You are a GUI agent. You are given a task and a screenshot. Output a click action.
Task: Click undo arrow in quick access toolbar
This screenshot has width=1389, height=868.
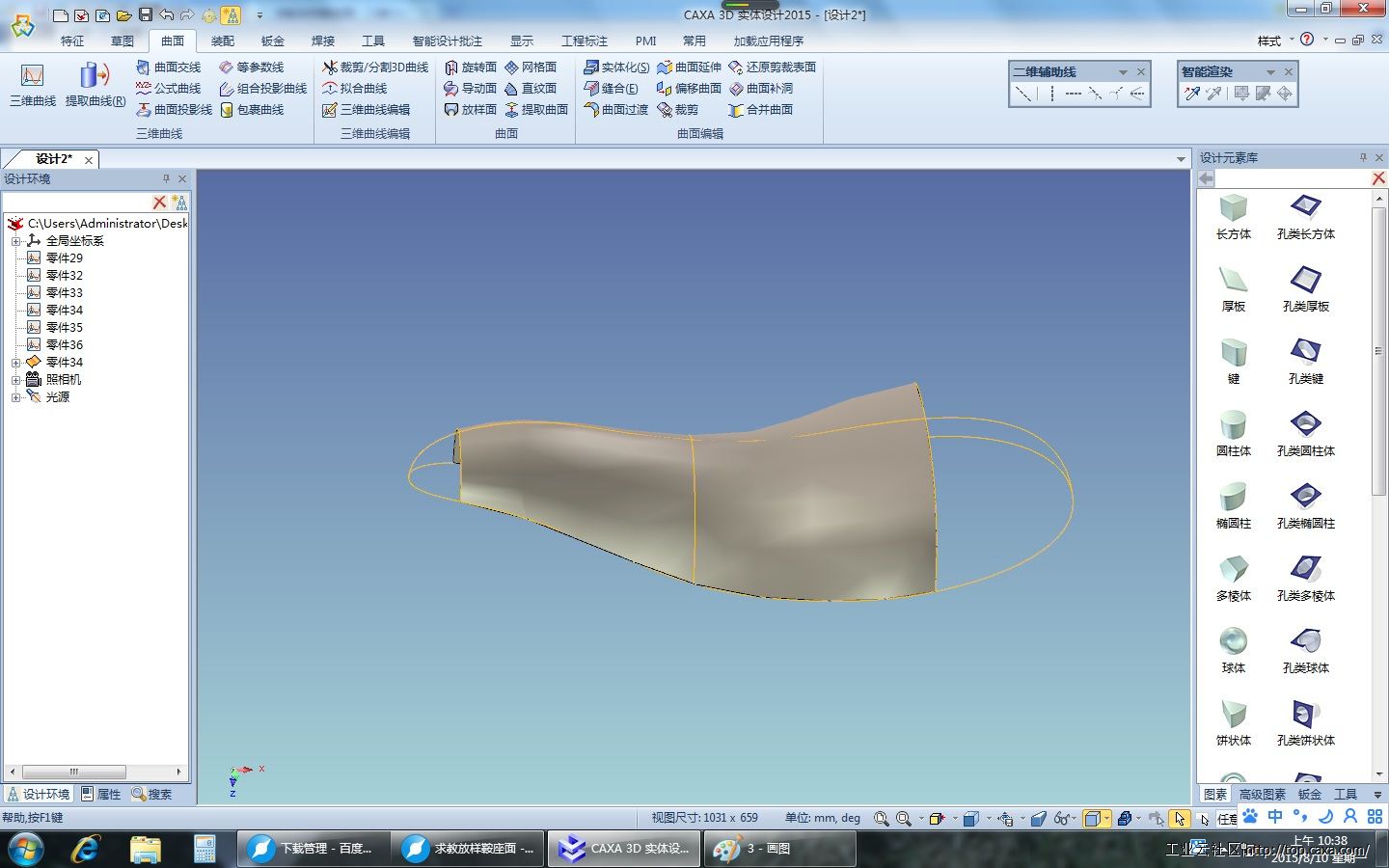167,14
